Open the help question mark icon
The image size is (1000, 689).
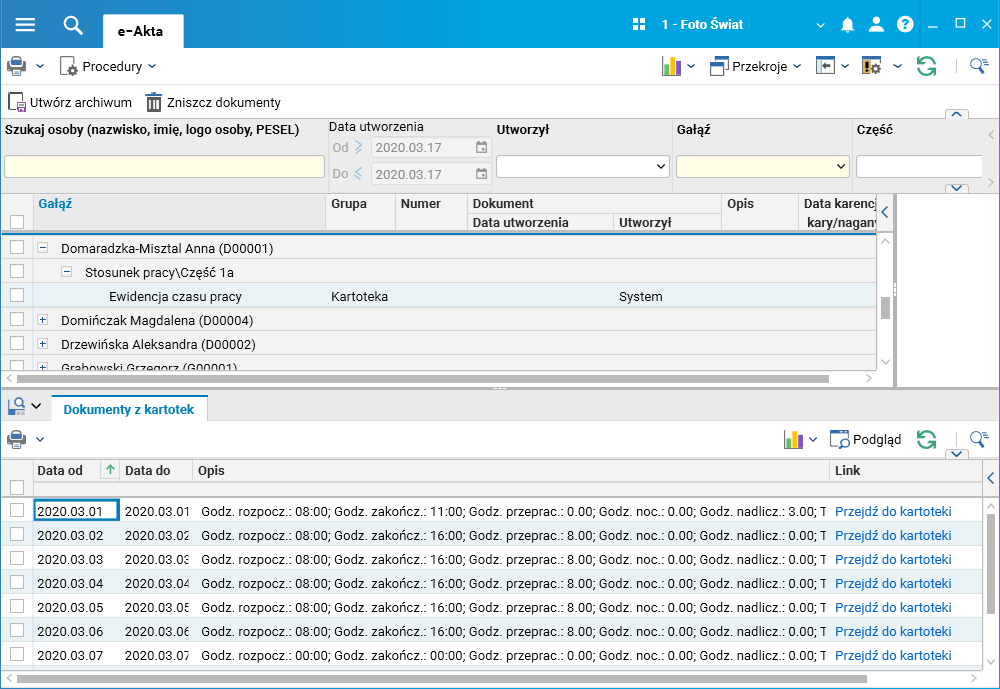(905, 25)
